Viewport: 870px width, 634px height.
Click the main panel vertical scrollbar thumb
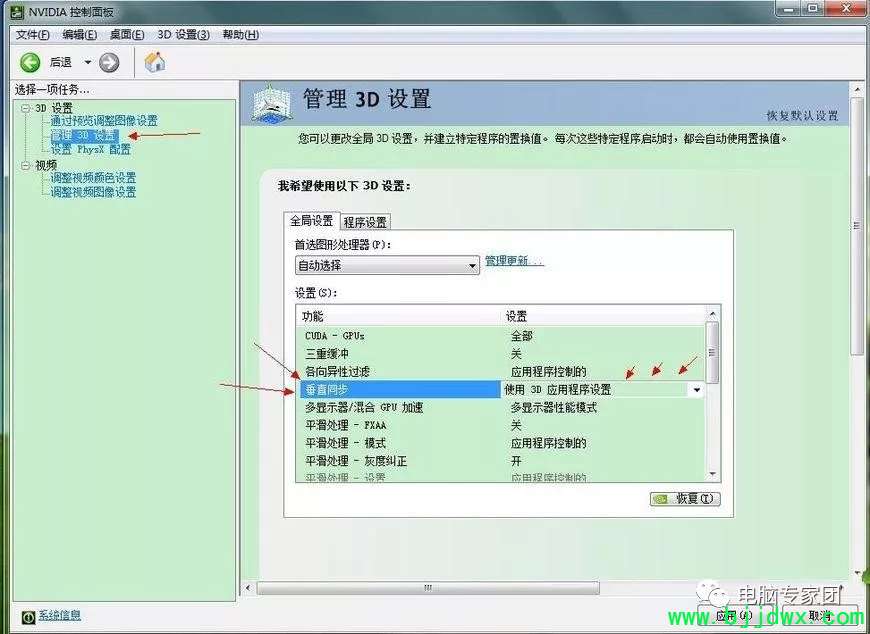(x=857, y=225)
